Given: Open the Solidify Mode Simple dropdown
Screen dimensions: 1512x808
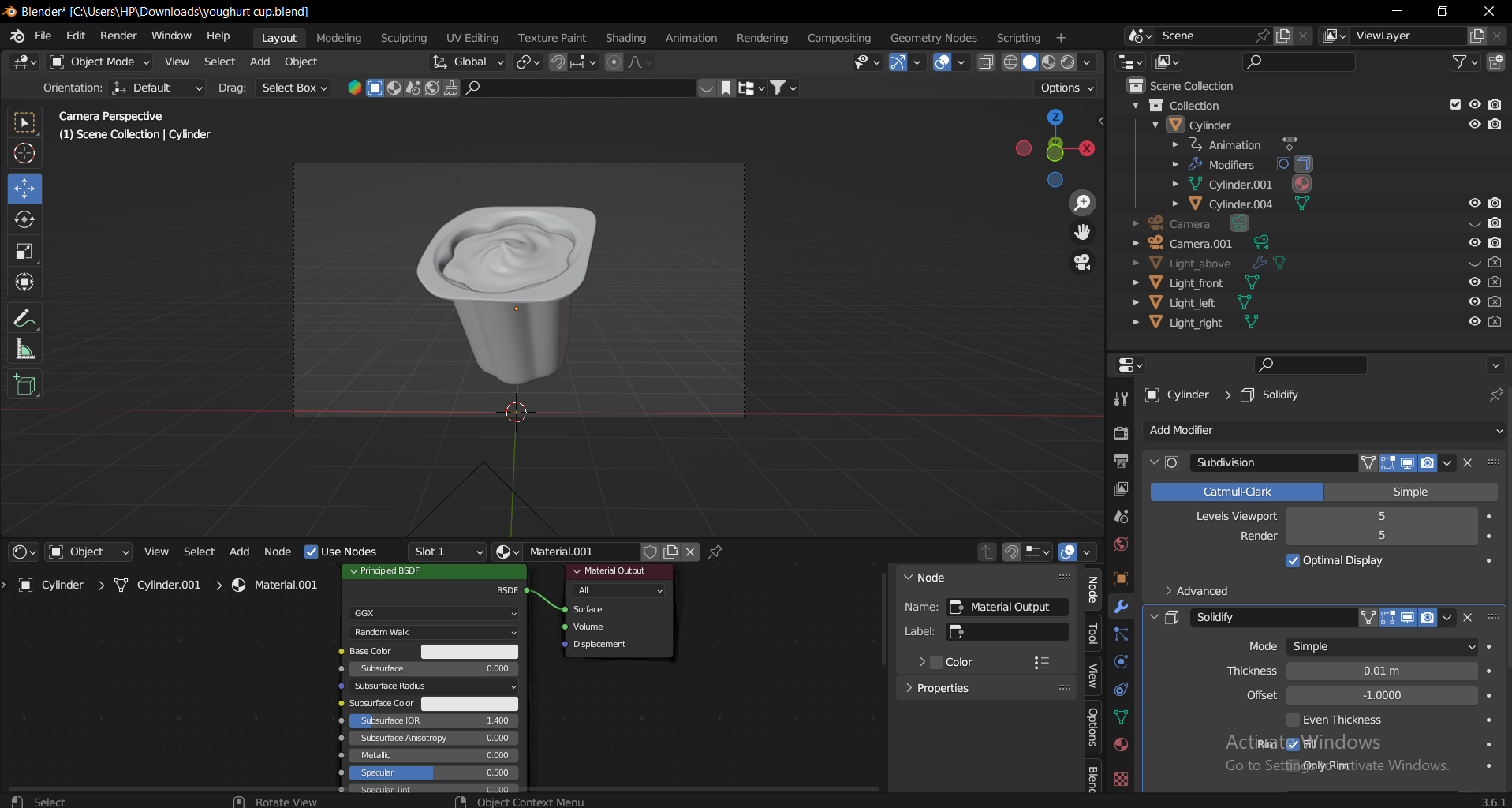Looking at the screenshot, I should pyautogui.click(x=1382, y=646).
